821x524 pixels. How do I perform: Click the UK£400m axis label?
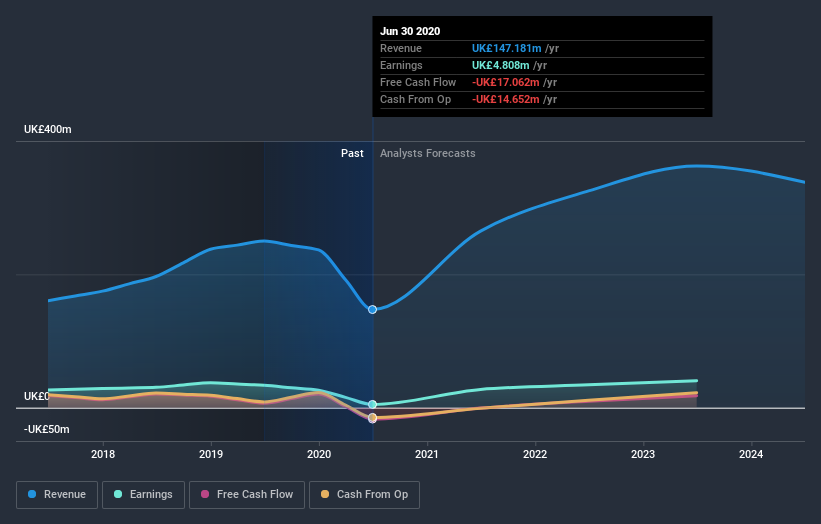[x=48, y=129]
